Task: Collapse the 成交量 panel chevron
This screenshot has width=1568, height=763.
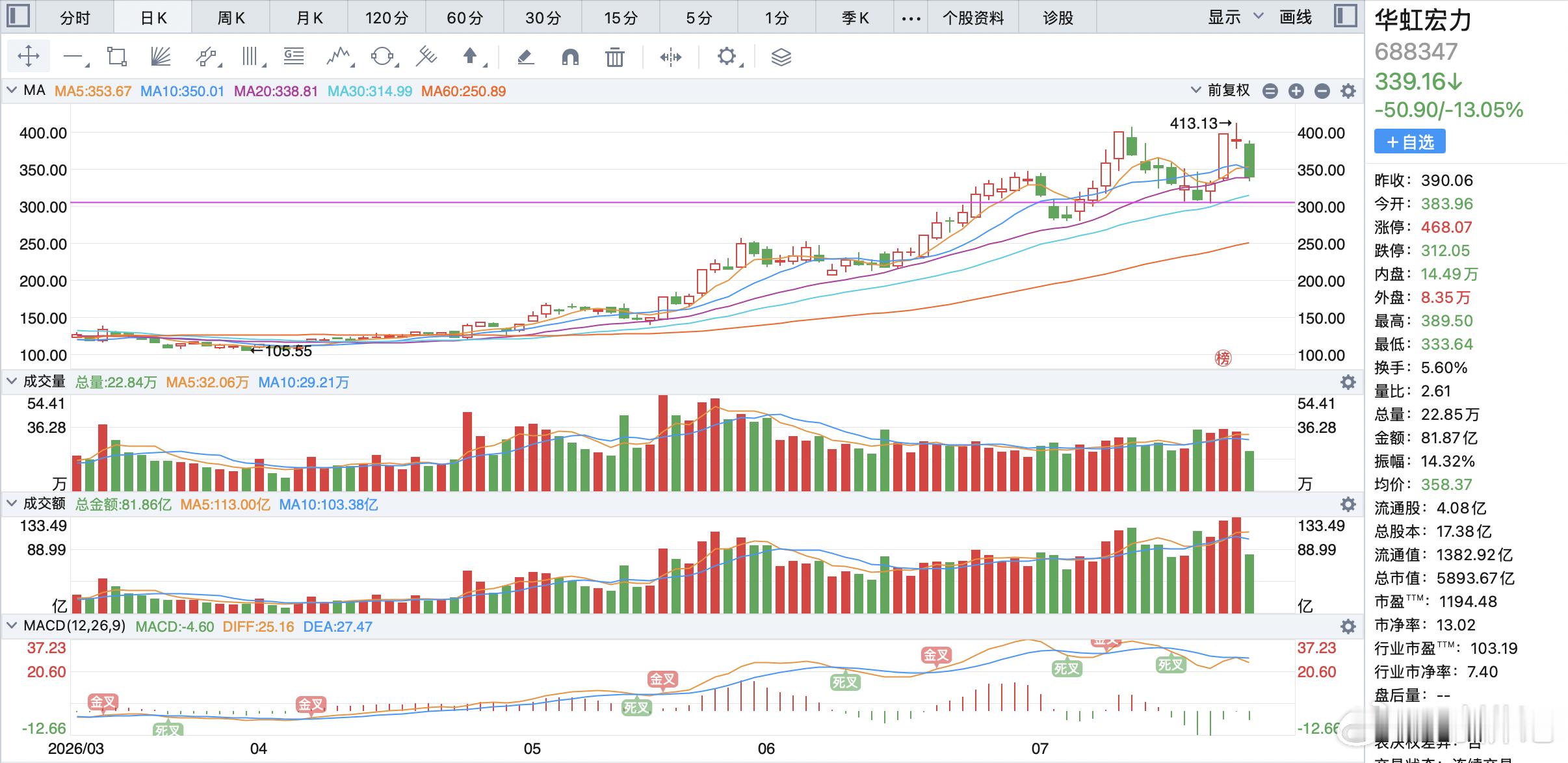Action: click(12, 381)
